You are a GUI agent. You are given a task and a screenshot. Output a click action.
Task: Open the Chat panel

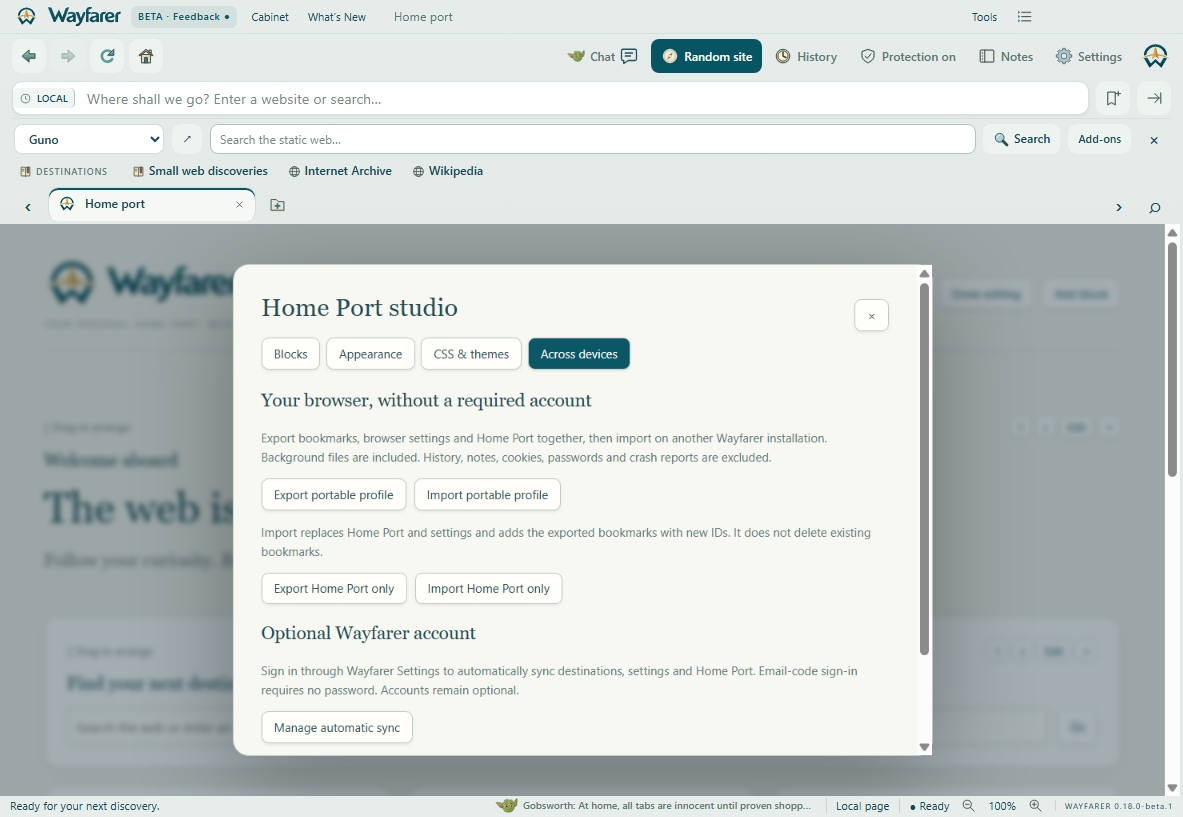tap(603, 57)
